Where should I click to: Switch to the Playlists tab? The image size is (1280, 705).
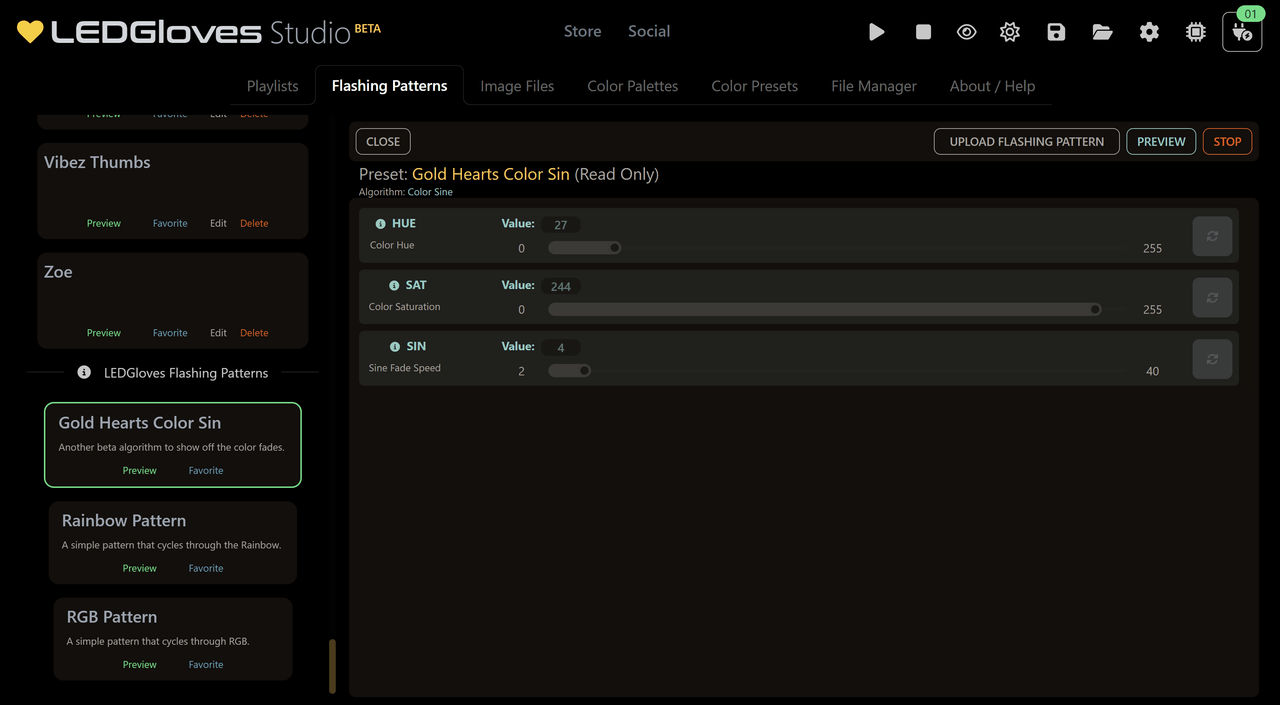click(273, 86)
